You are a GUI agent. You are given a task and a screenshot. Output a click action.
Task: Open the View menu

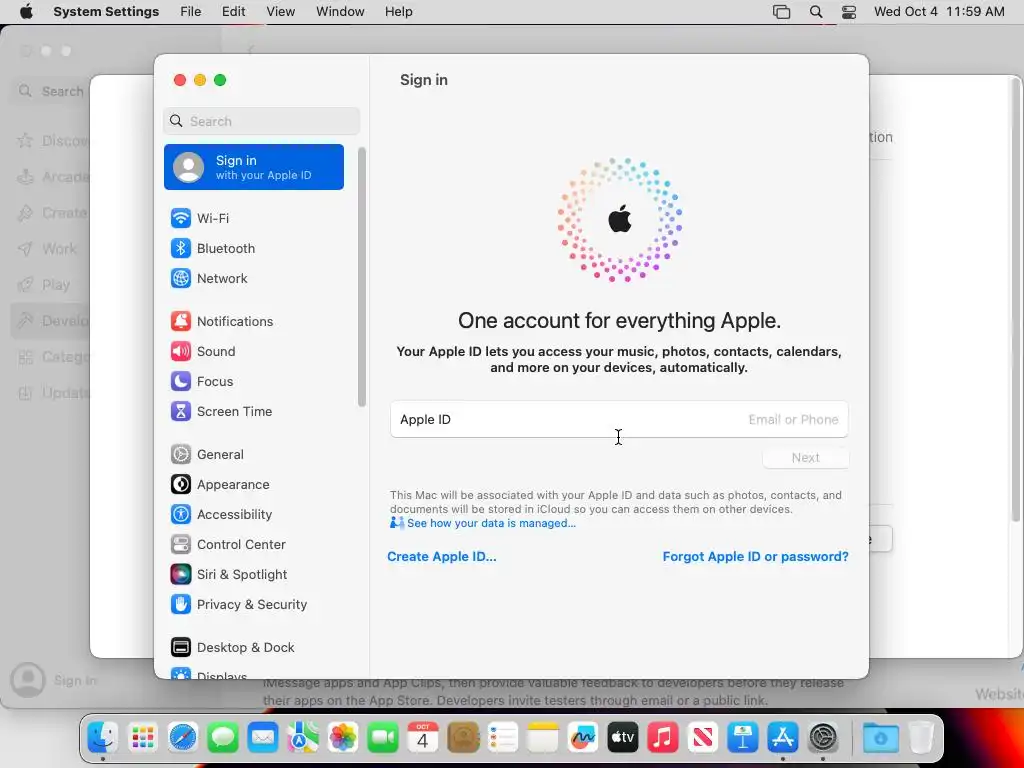[280, 12]
